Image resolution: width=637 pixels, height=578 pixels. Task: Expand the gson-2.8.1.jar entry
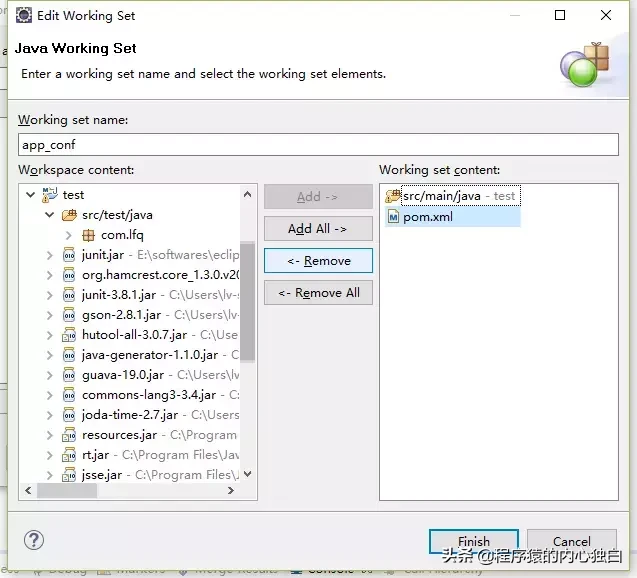coord(50,315)
